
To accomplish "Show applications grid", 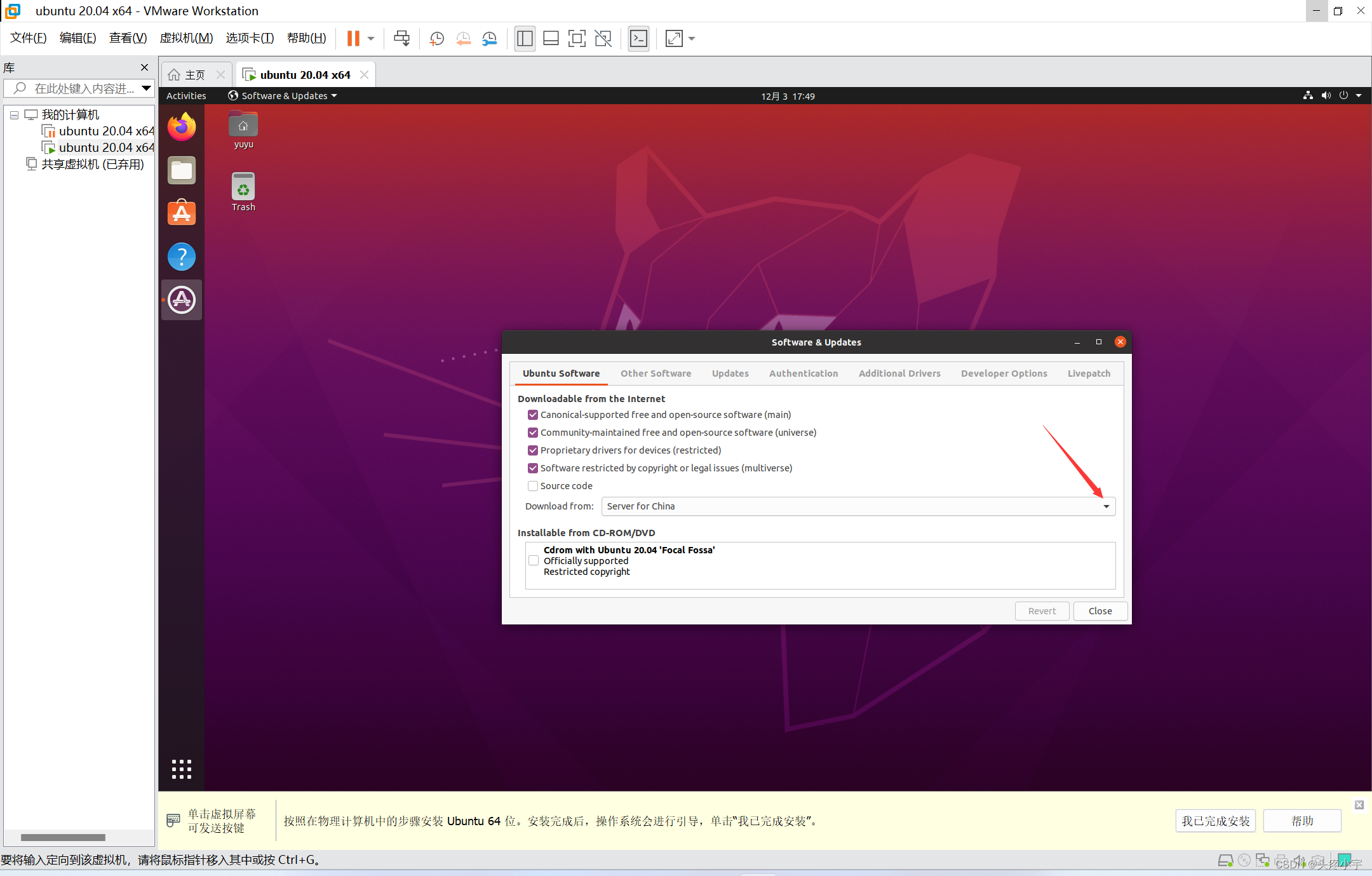I will (182, 769).
